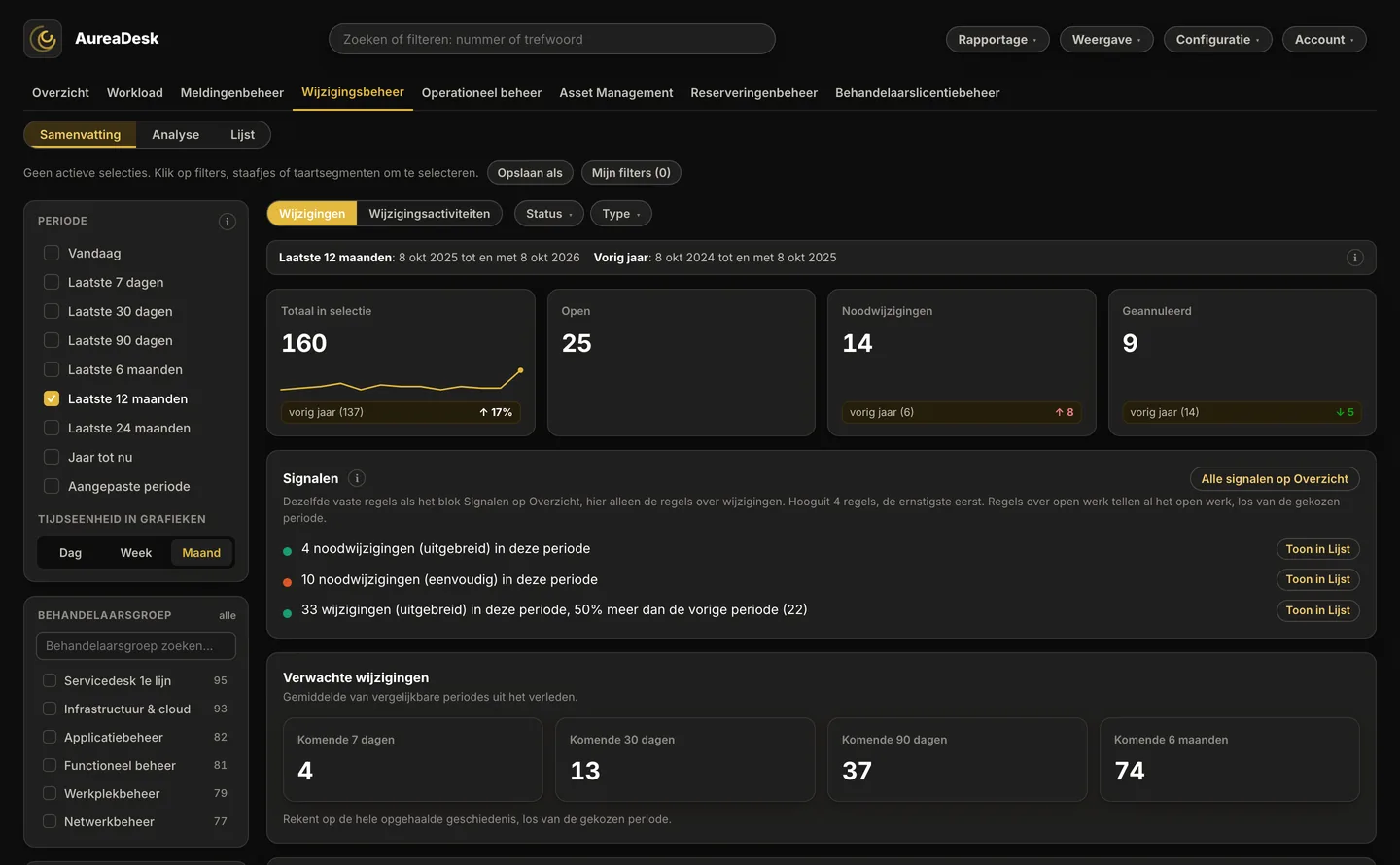Switch to the Lijst view

coord(242,135)
